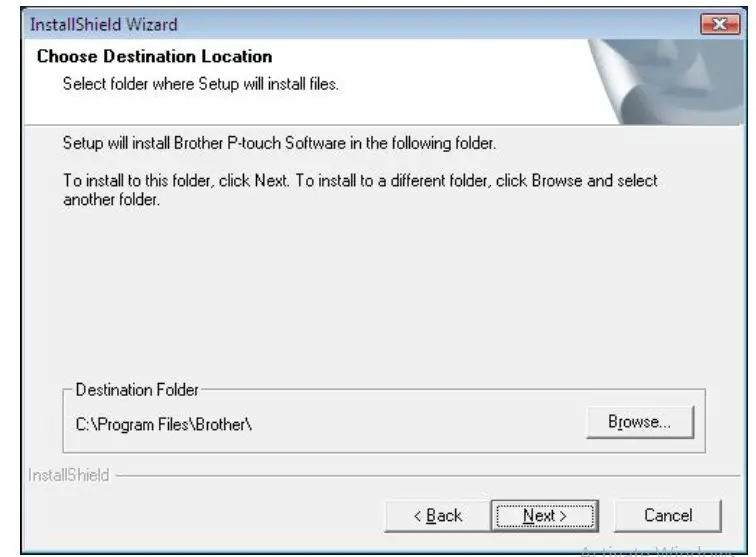Click the 'To install to this folder' paragraph

click(360, 190)
